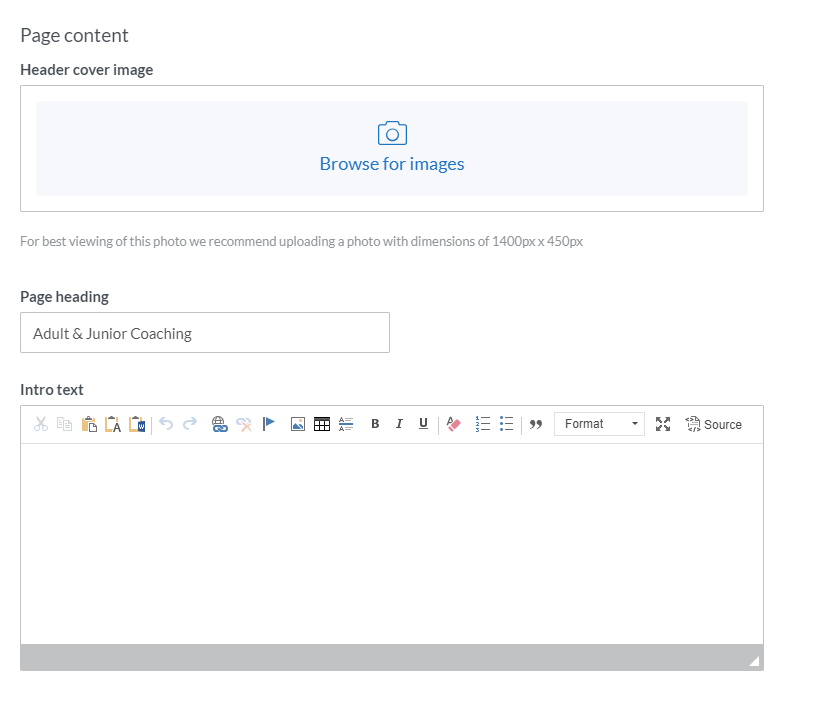Insert a table using the table icon
The width and height of the screenshot is (826, 707).
tap(322, 424)
